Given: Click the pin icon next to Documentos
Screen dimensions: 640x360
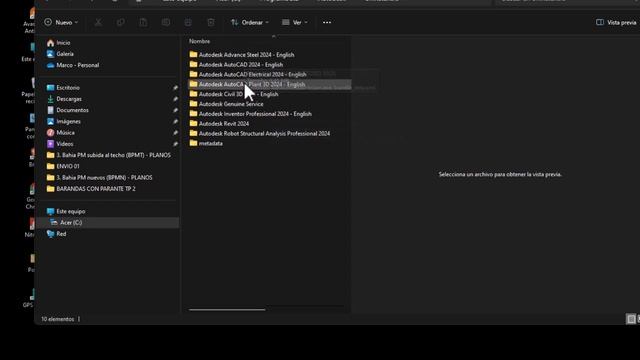Looking at the screenshot, I should [x=175, y=110].
